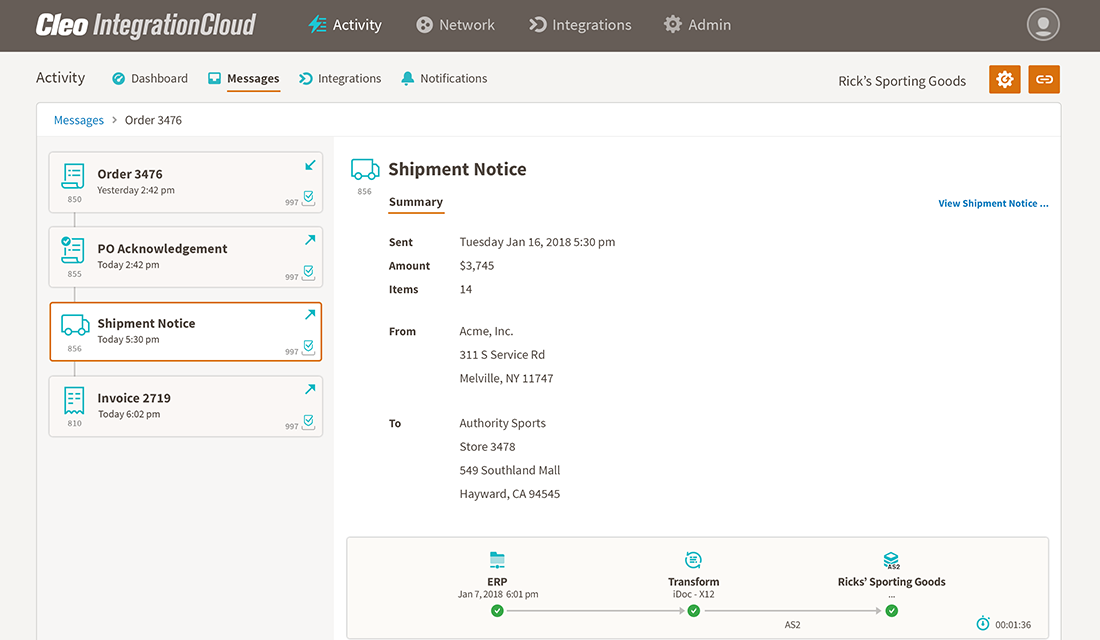This screenshot has height=640, width=1100.
Task: Click 997 acknowledgment icon on PO Acknowledgement
Action: click(308, 272)
